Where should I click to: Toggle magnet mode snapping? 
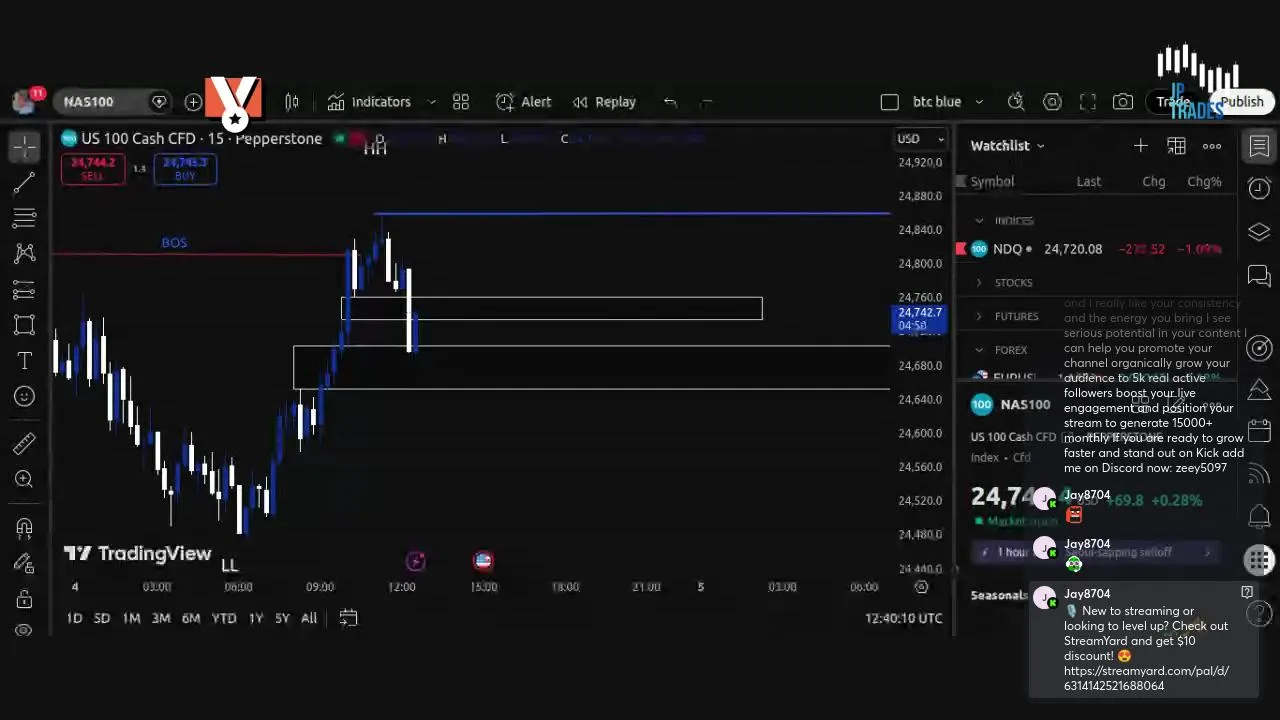tap(25, 527)
